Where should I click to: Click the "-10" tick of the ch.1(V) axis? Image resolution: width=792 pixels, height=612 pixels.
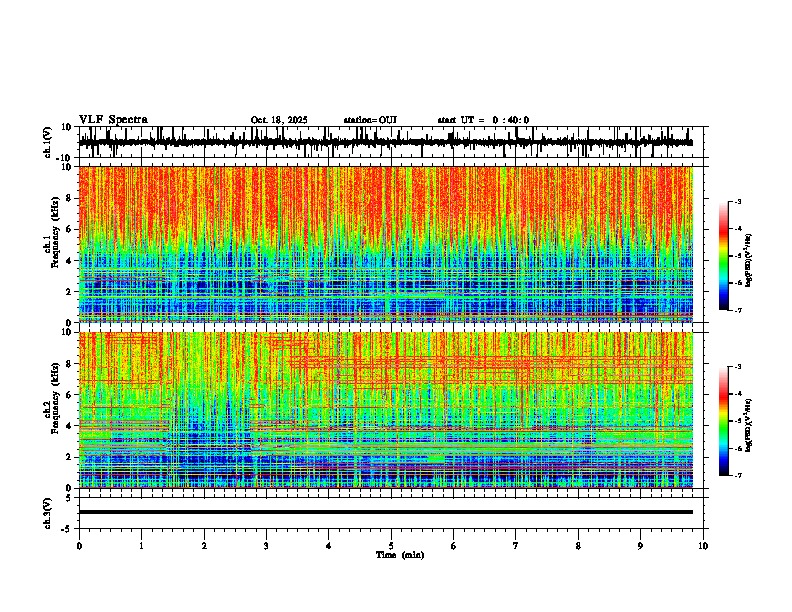(x=65, y=158)
